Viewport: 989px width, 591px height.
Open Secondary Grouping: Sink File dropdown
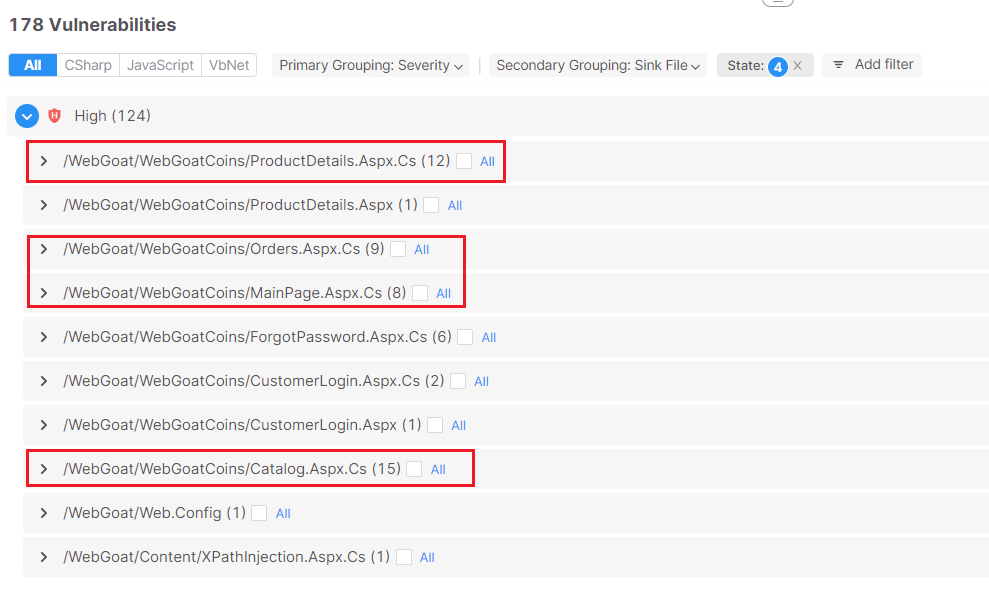tap(598, 66)
